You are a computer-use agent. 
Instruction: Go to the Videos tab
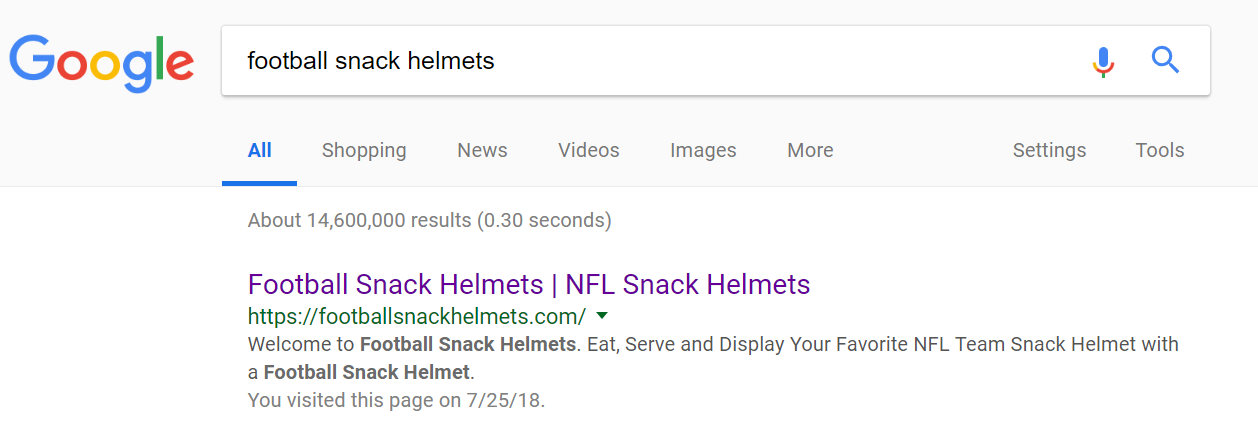[x=588, y=151]
